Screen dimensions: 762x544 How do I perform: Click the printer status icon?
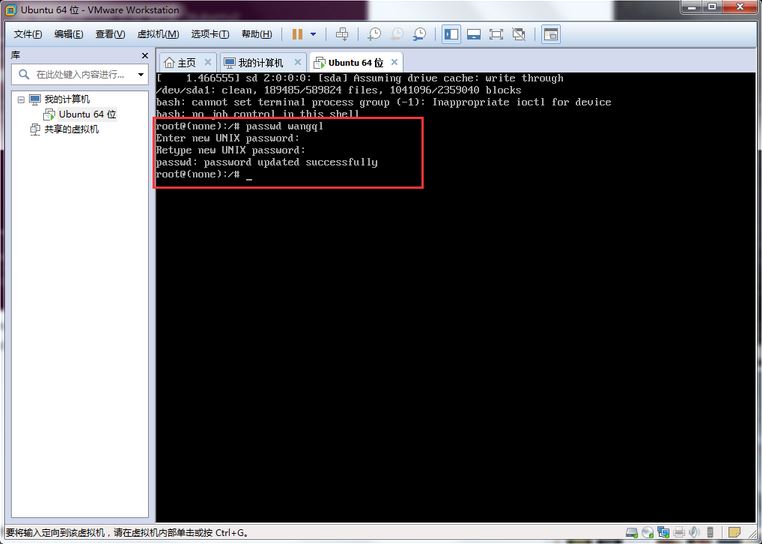679,533
